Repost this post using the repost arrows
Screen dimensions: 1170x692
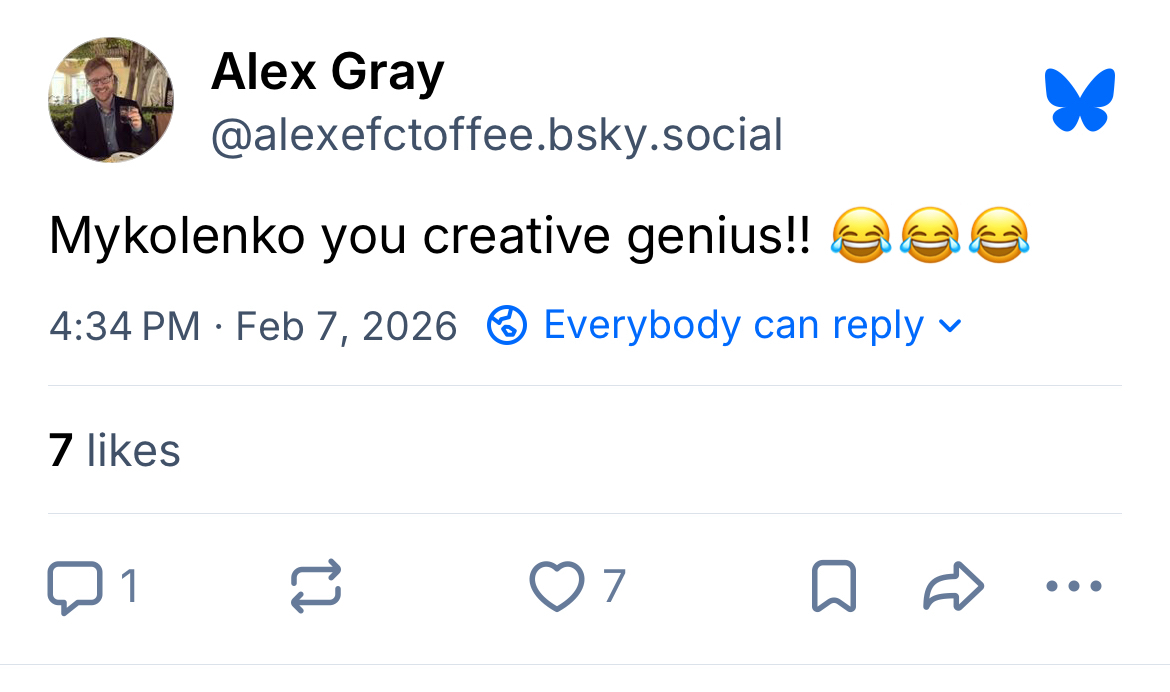point(316,587)
